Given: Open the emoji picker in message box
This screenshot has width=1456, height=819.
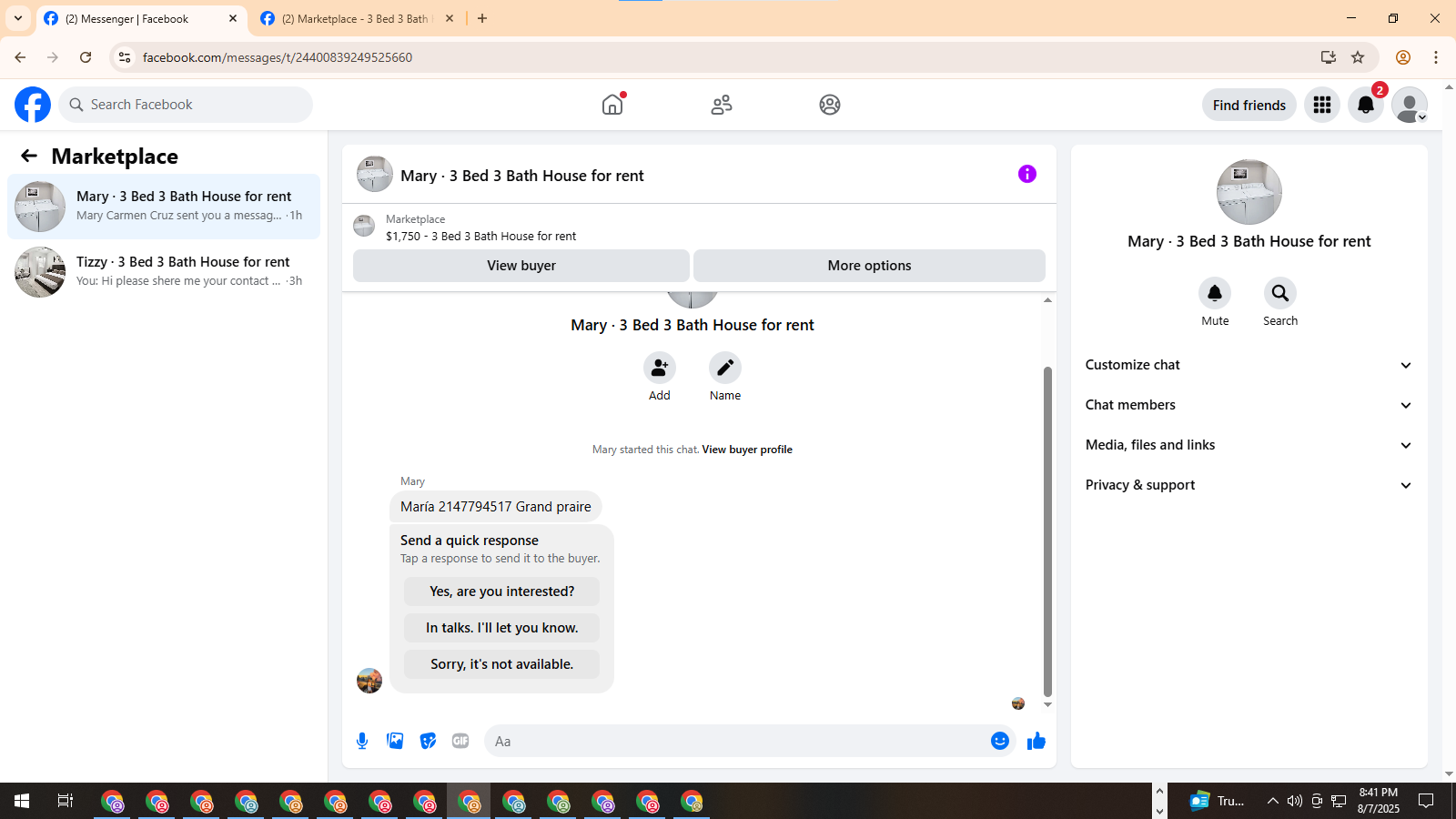Looking at the screenshot, I should 1000,741.
